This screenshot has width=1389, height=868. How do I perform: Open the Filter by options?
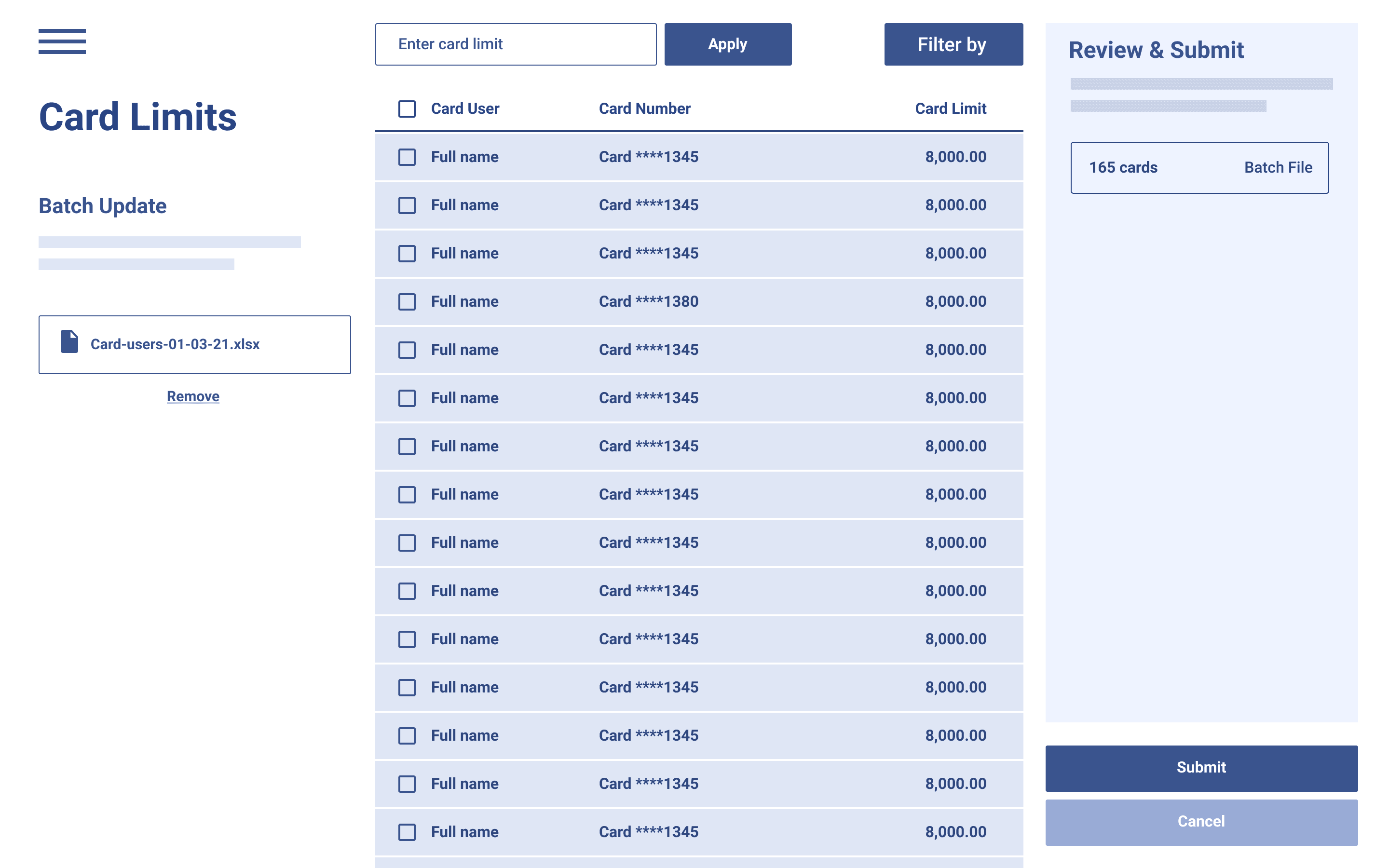(x=953, y=44)
